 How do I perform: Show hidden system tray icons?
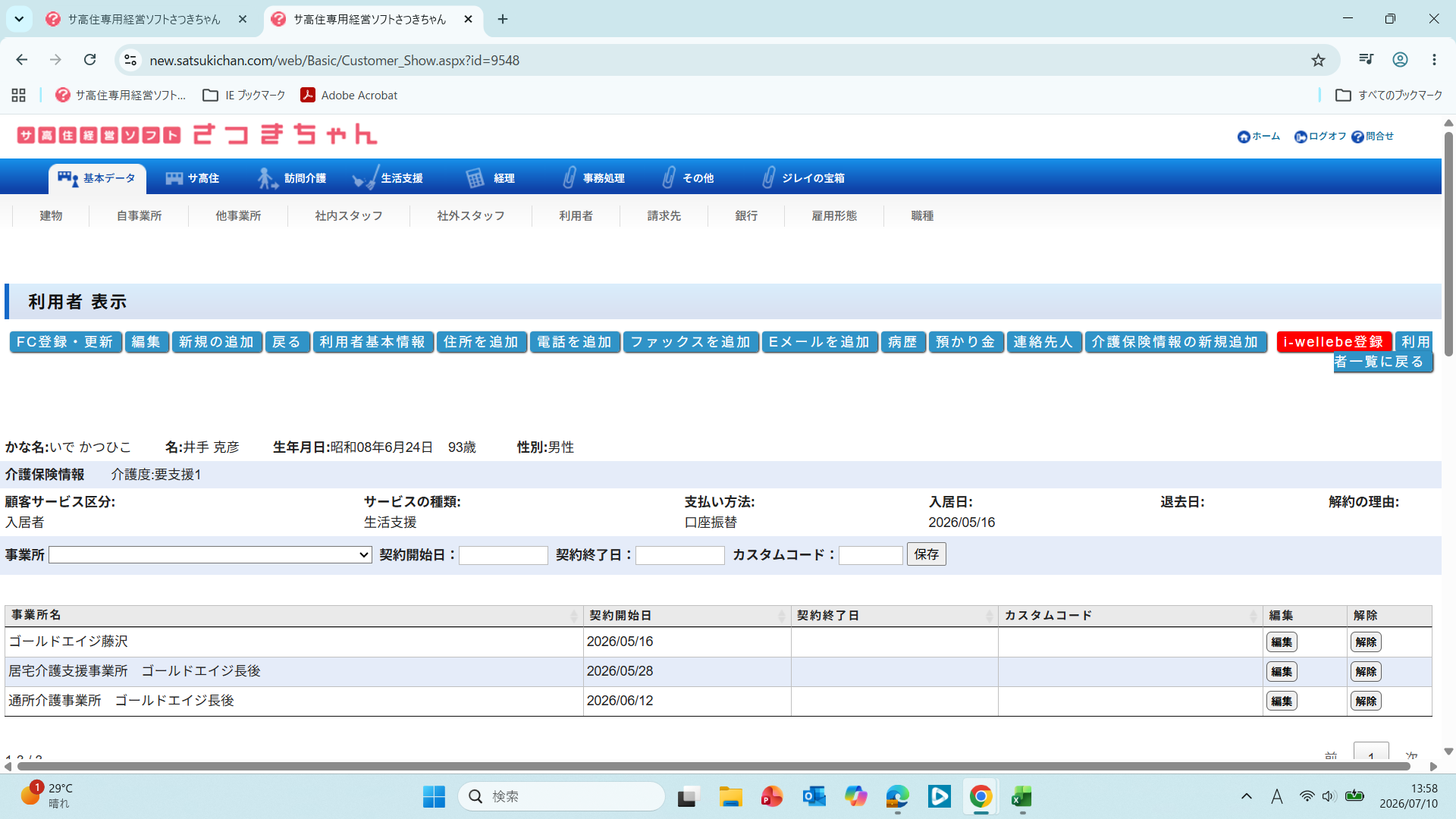click(x=1246, y=796)
